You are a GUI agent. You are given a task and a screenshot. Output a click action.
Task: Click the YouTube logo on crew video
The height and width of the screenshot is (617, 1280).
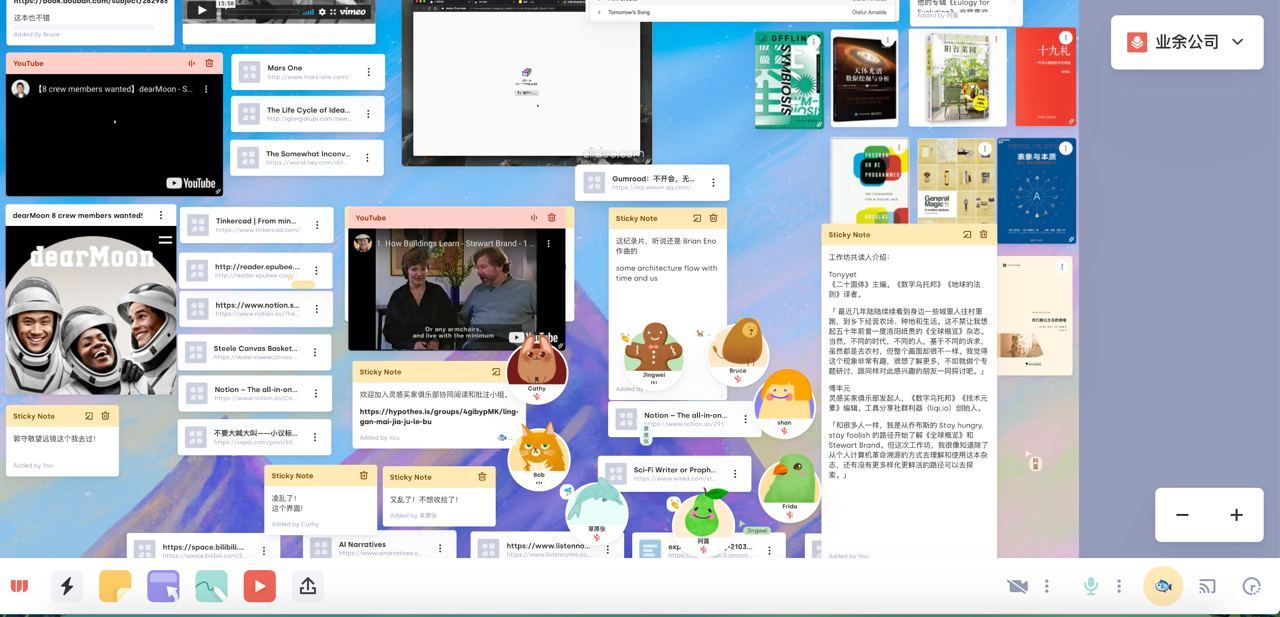191,183
